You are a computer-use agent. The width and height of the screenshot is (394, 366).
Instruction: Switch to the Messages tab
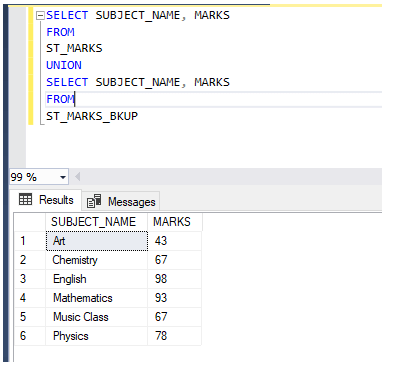pyautogui.click(x=121, y=202)
